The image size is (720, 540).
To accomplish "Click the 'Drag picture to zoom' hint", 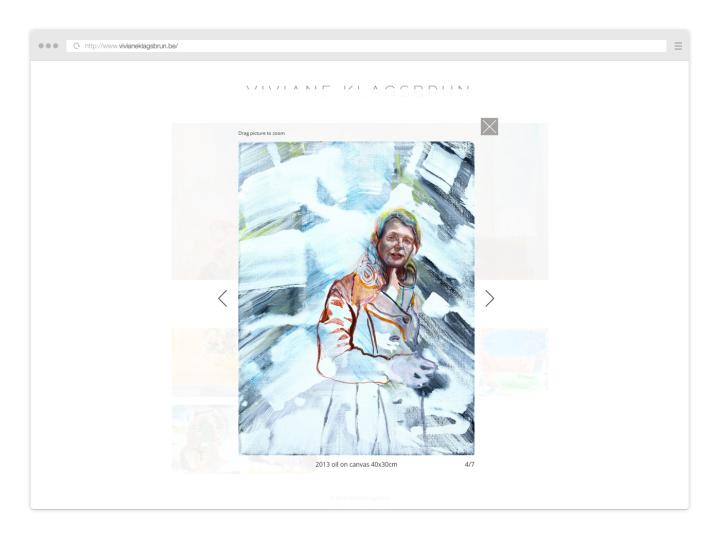I will click(x=261, y=133).
